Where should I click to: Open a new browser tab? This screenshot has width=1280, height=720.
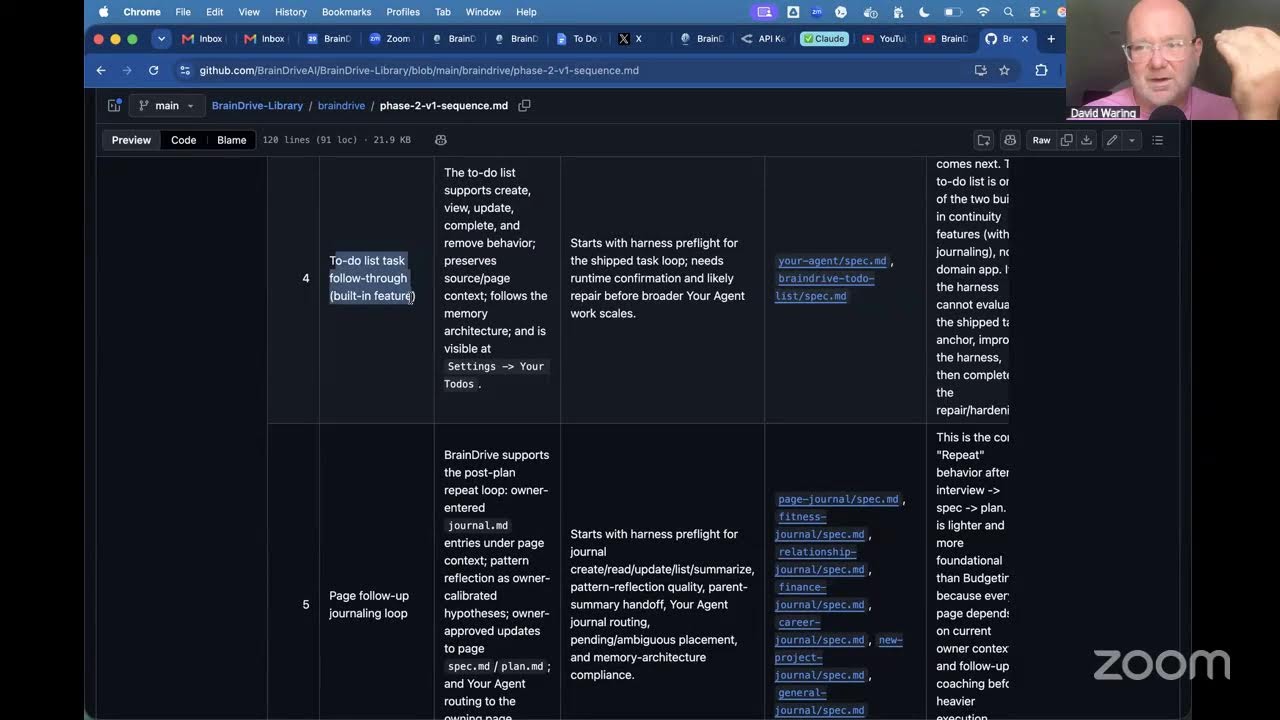[1050, 39]
